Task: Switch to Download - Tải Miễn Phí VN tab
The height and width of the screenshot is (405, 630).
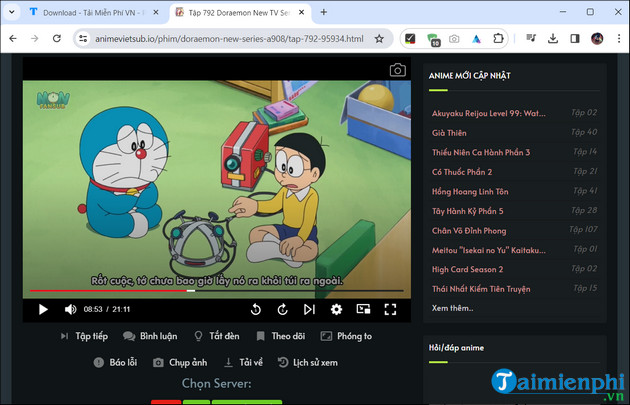Action: (x=94, y=13)
